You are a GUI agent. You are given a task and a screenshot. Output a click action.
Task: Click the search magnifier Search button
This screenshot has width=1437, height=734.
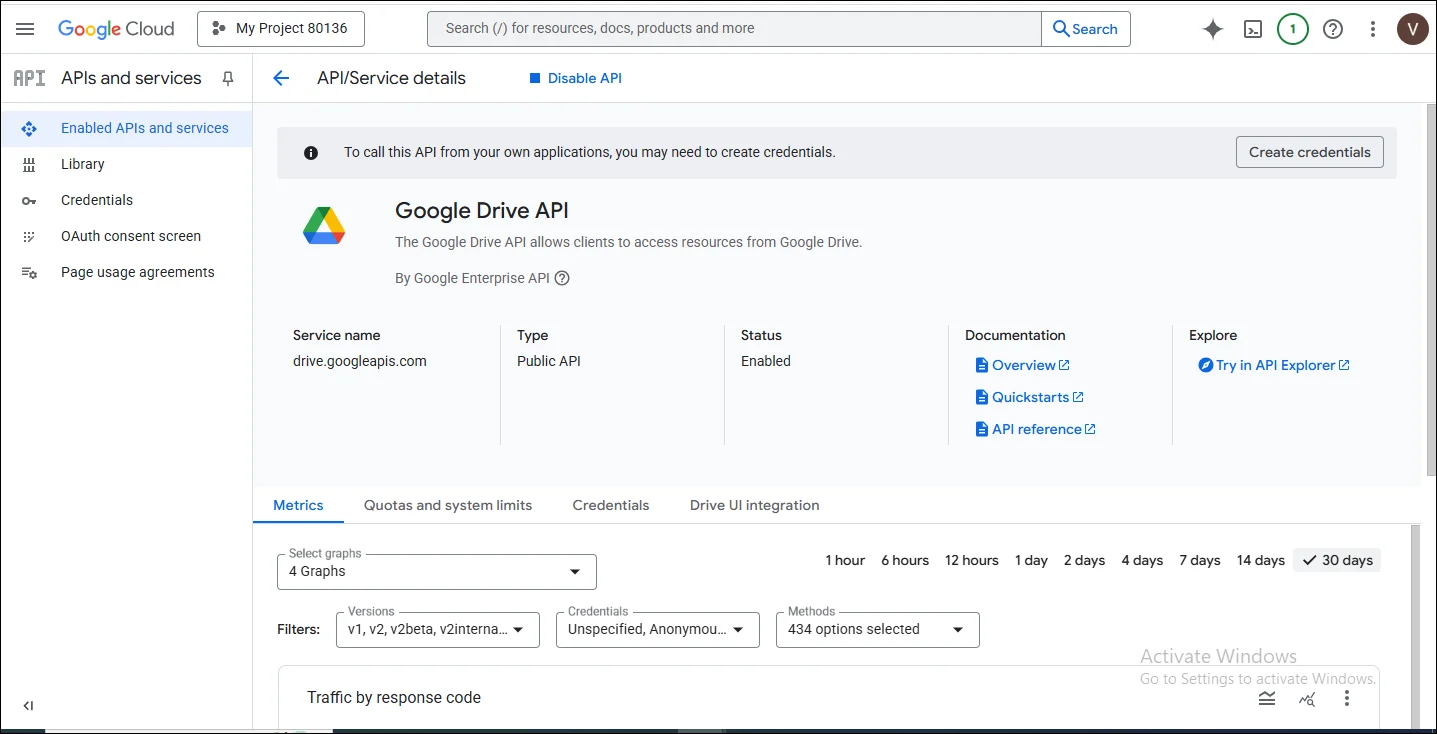1086,29
